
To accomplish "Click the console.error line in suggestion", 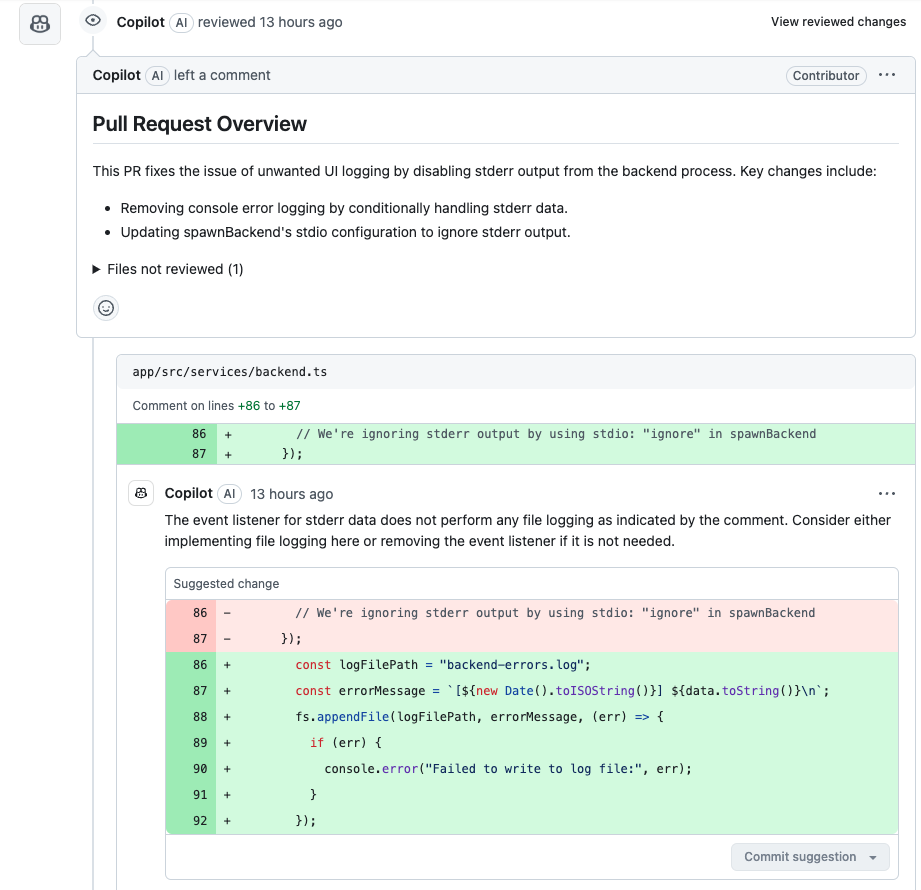I will pos(532,769).
